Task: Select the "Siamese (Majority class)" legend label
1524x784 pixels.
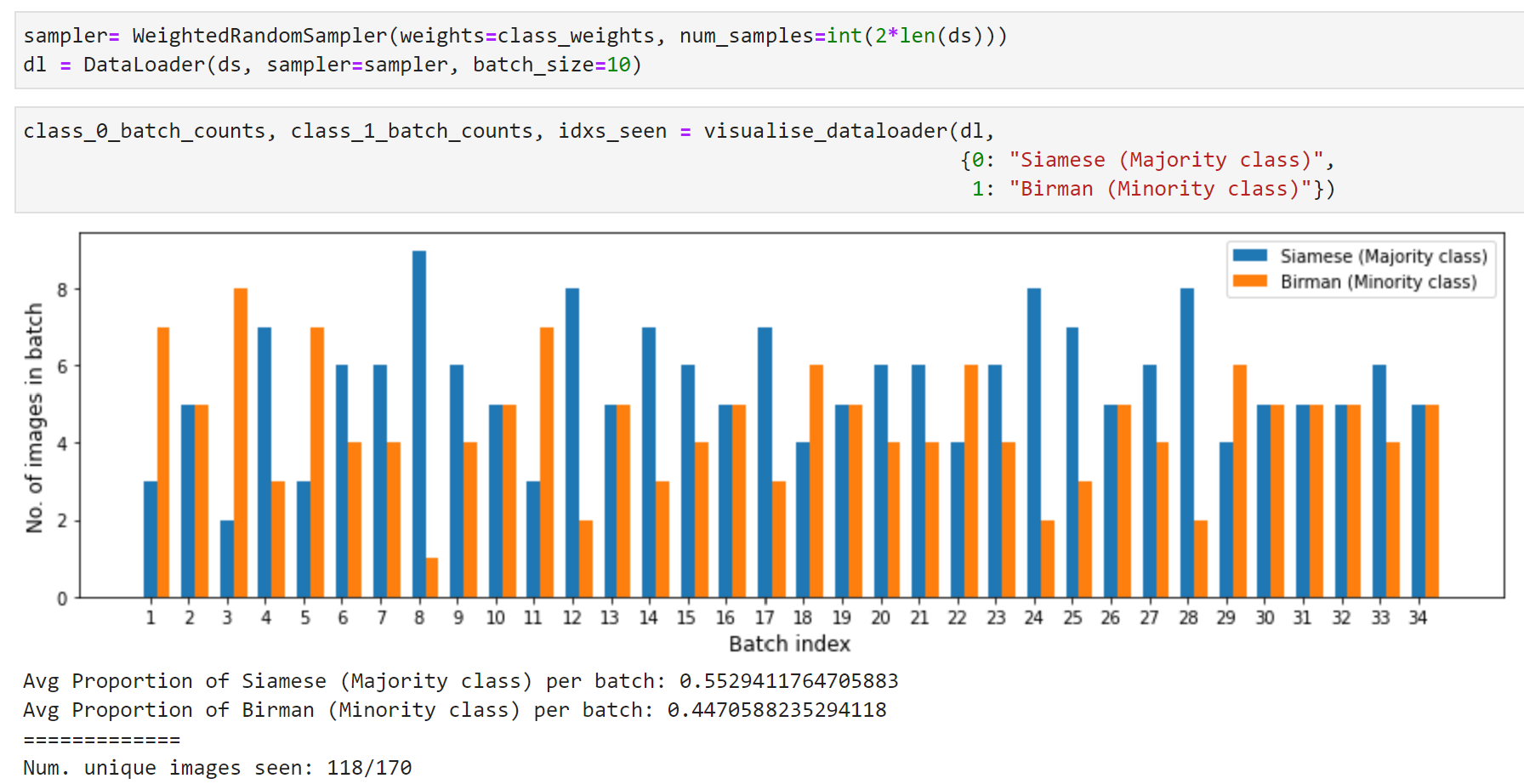Action: (1384, 256)
